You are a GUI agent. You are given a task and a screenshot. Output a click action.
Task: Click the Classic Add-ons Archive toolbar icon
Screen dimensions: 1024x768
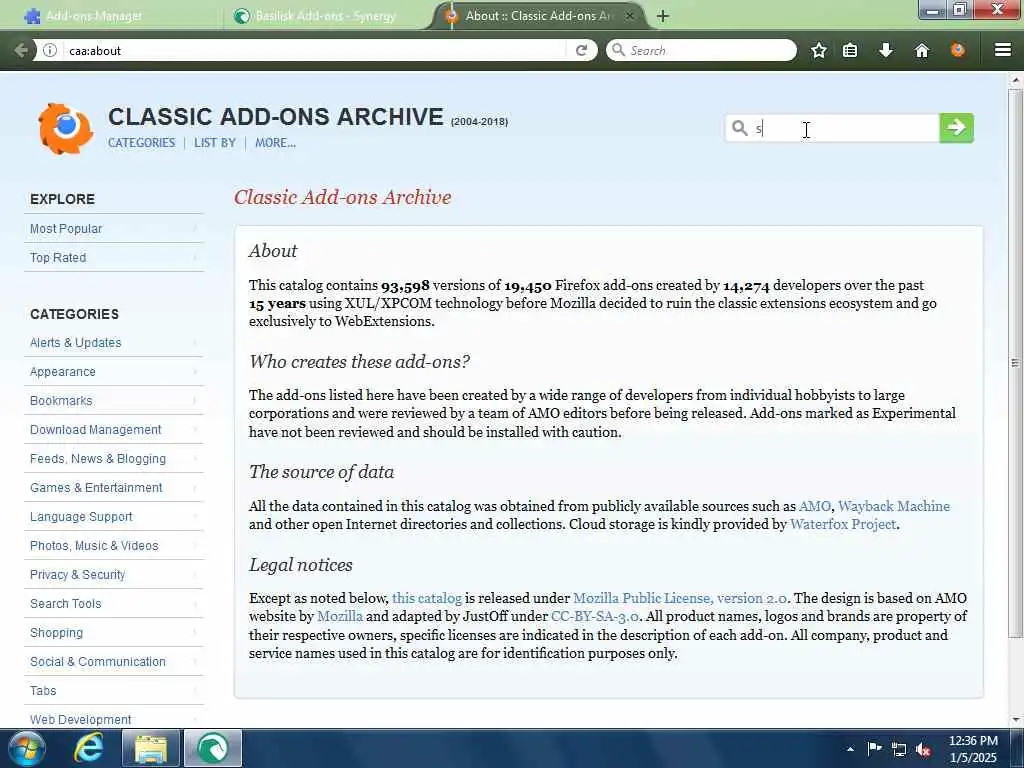957,50
